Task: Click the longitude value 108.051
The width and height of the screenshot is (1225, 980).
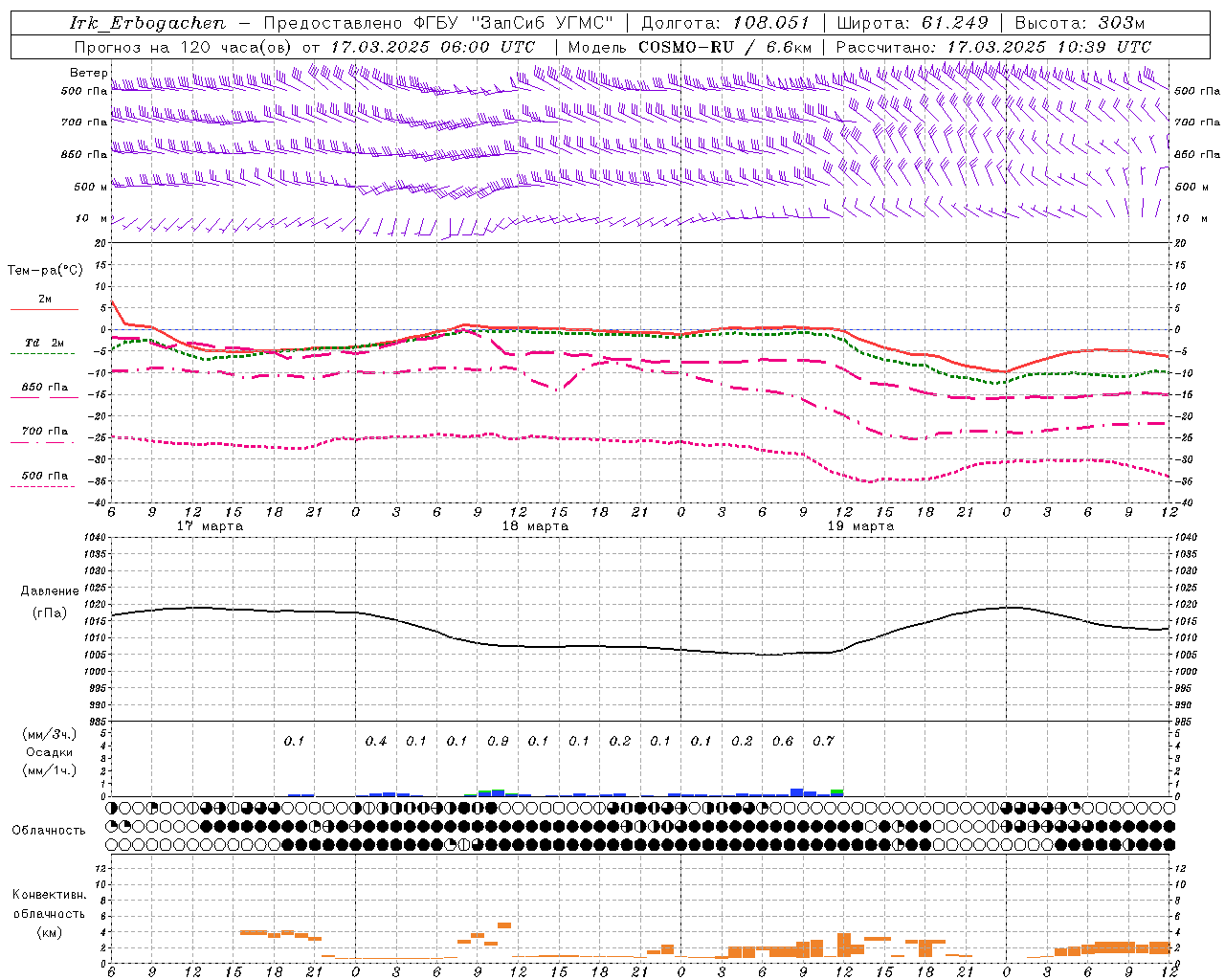Action: (771, 23)
